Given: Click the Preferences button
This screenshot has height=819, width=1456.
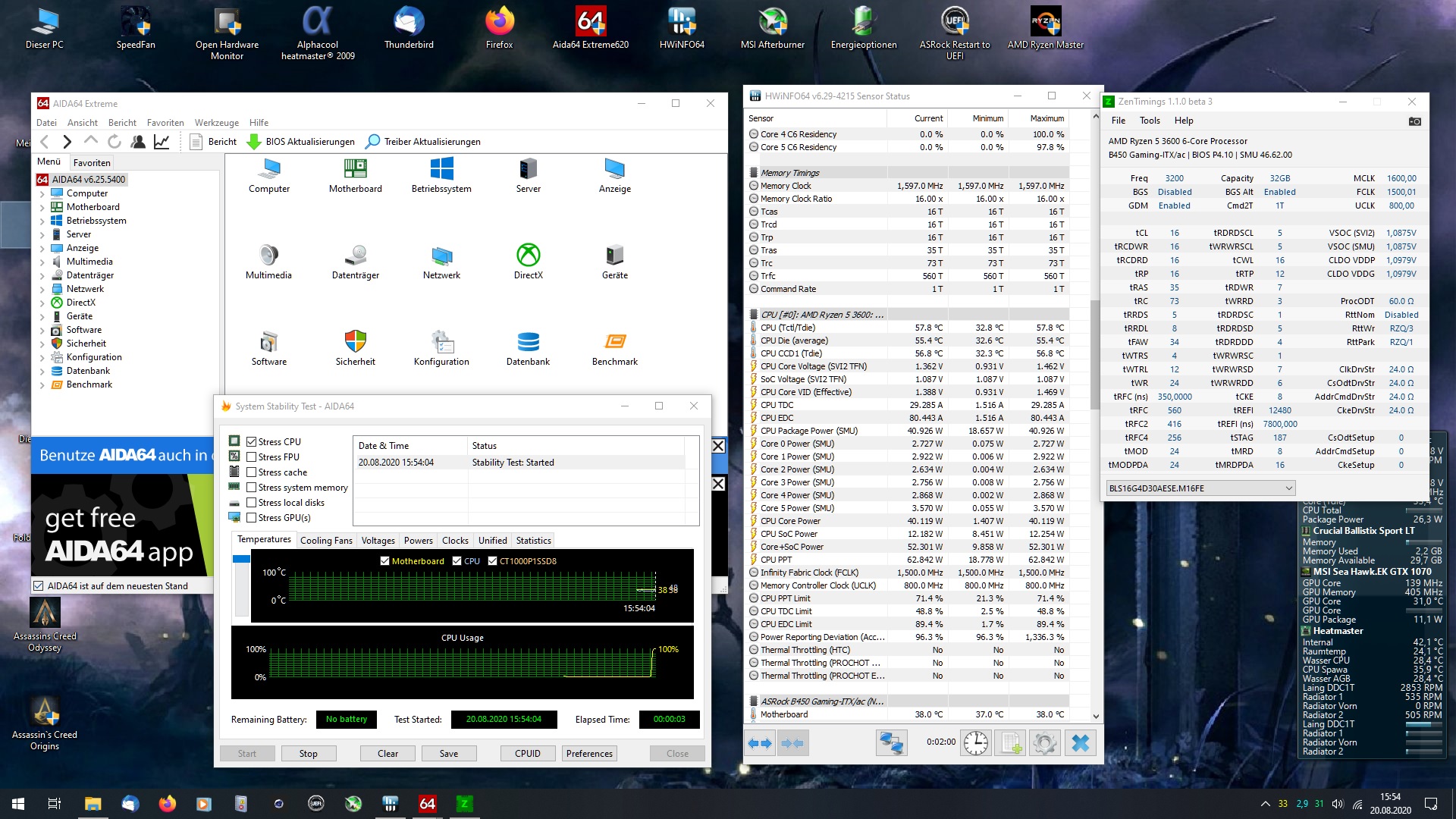Looking at the screenshot, I should click(x=589, y=754).
